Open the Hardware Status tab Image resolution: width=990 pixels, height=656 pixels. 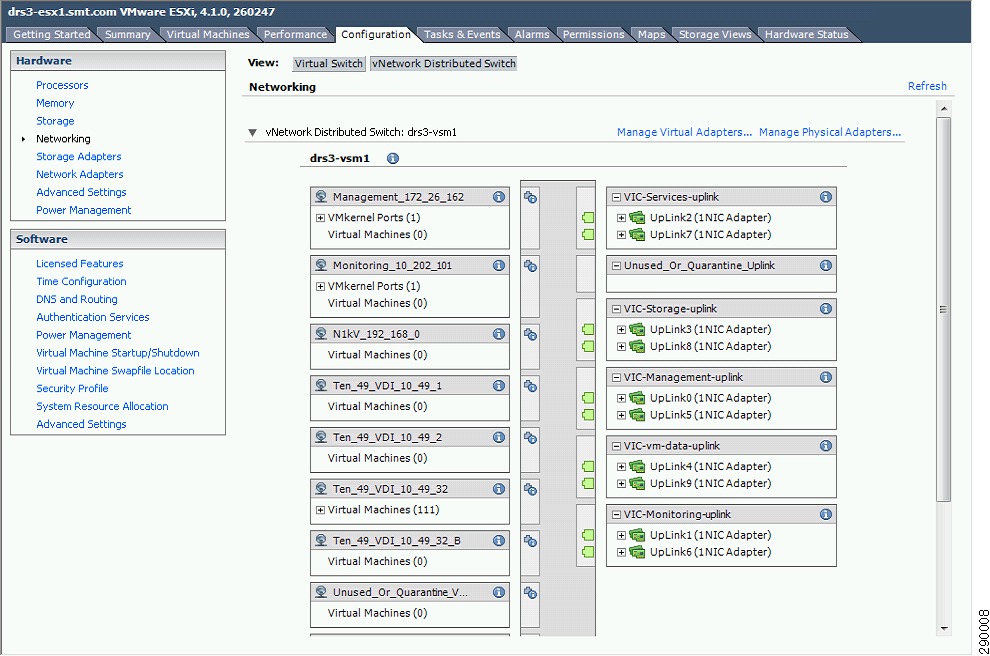pyautogui.click(x=806, y=35)
